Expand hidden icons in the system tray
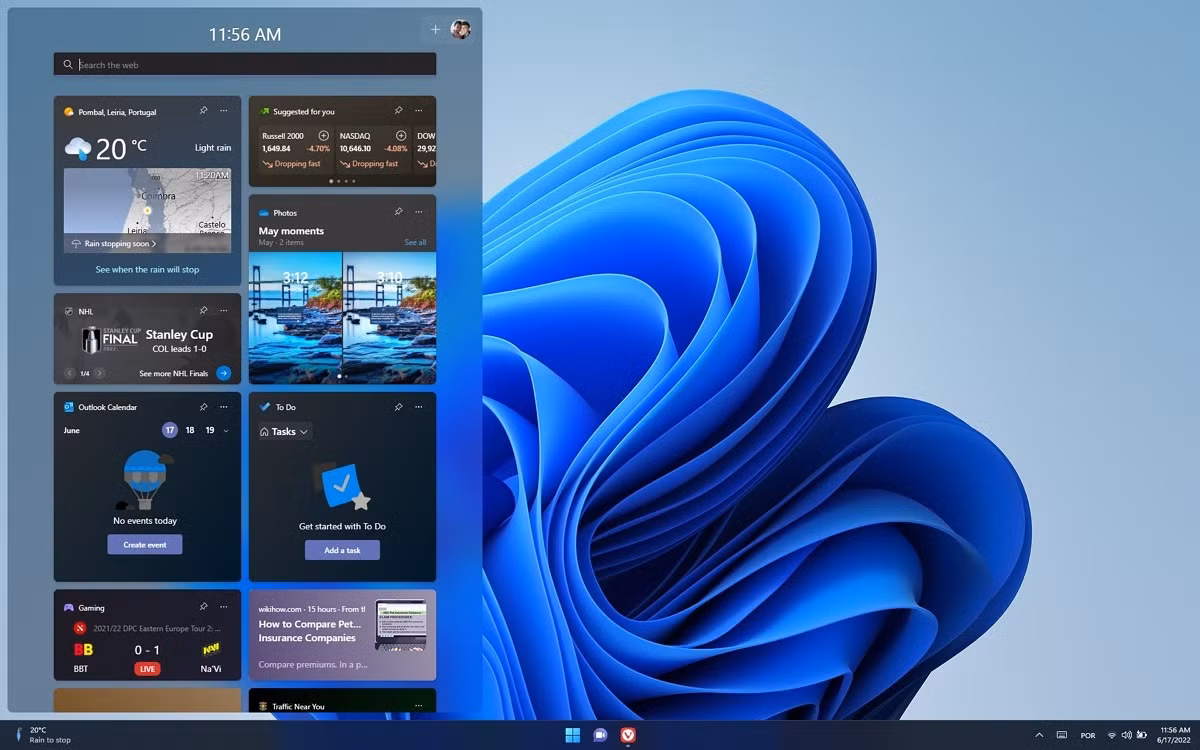Viewport: 1200px width, 750px height. (x=1039, y=735)
